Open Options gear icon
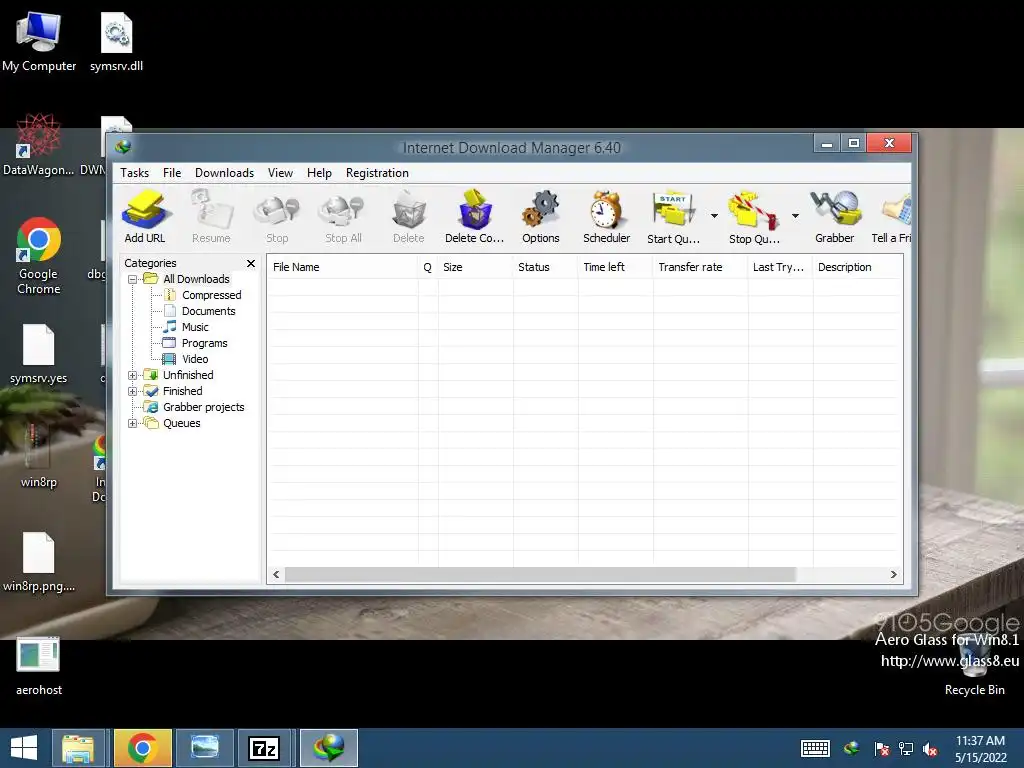The image size is (1024, 768). tap(541, 216)
